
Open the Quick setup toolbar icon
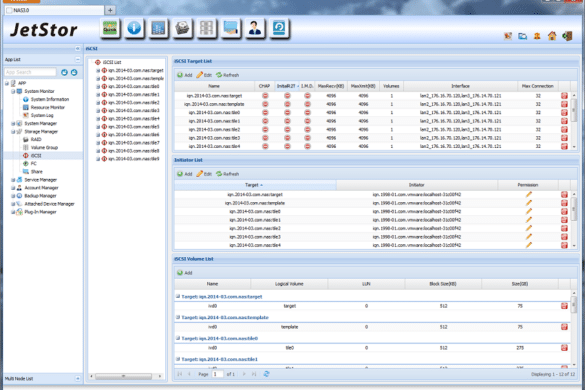point(110,28)
